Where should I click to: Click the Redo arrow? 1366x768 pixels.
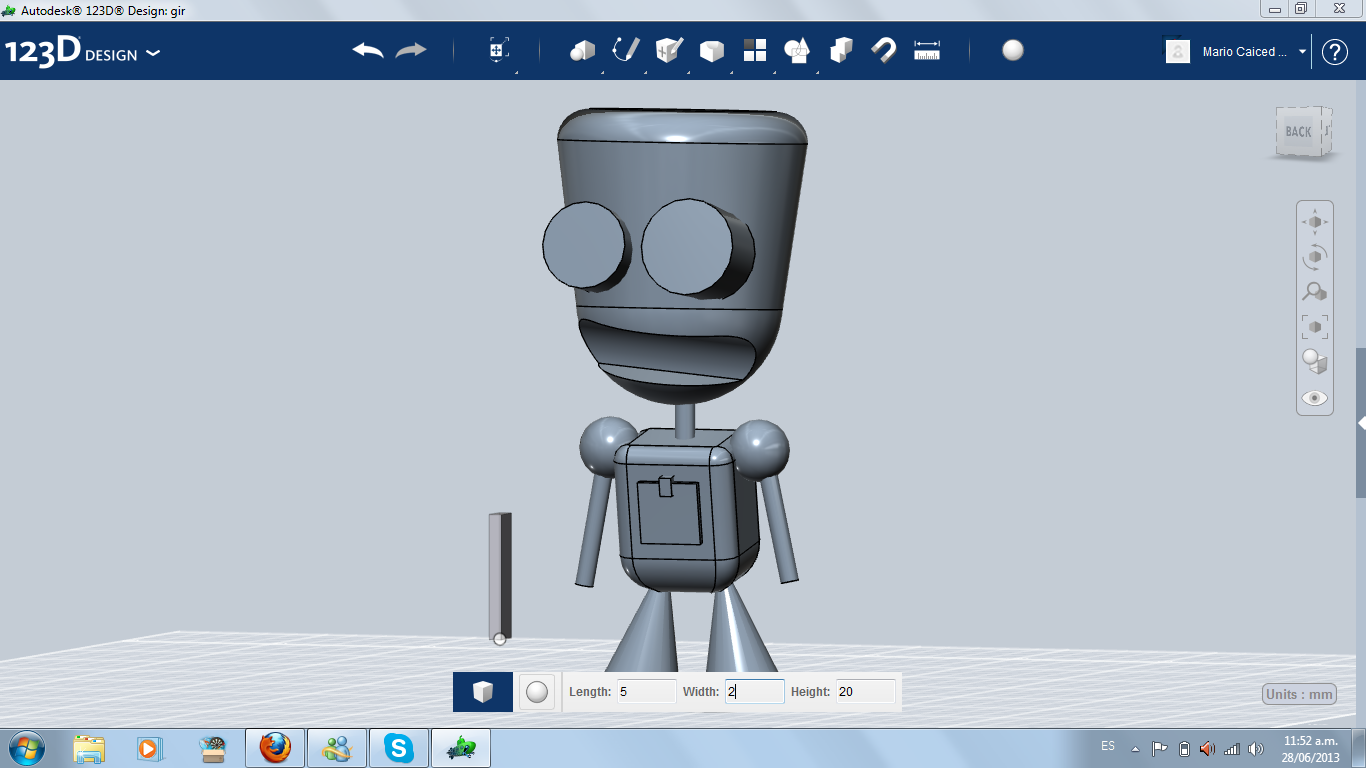point(411,50)
